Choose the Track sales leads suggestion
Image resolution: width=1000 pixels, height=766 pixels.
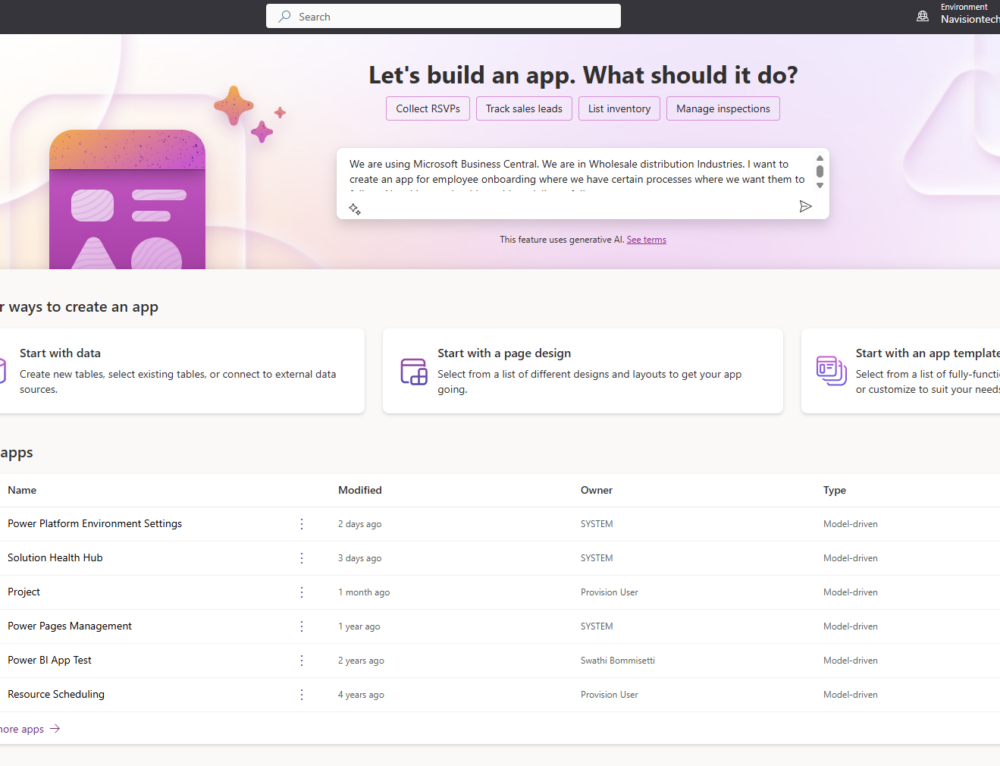click(524, 109)
